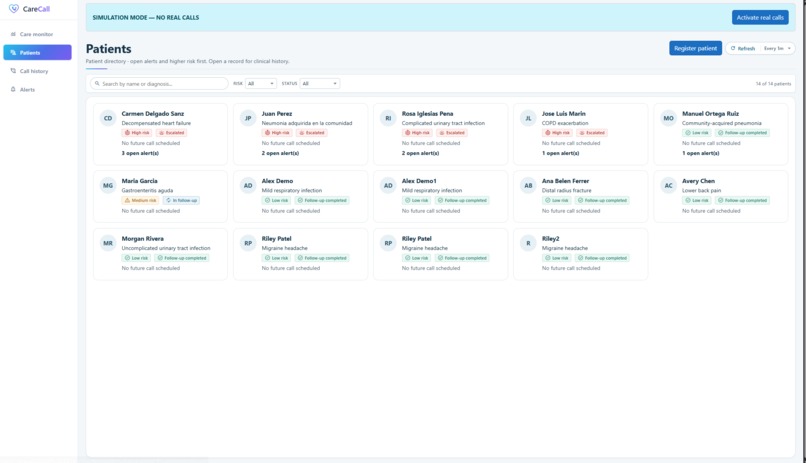Open Morgan Rivera patient record
The height and width of the screenshot is (463, 806).
(x=160, y=254)
